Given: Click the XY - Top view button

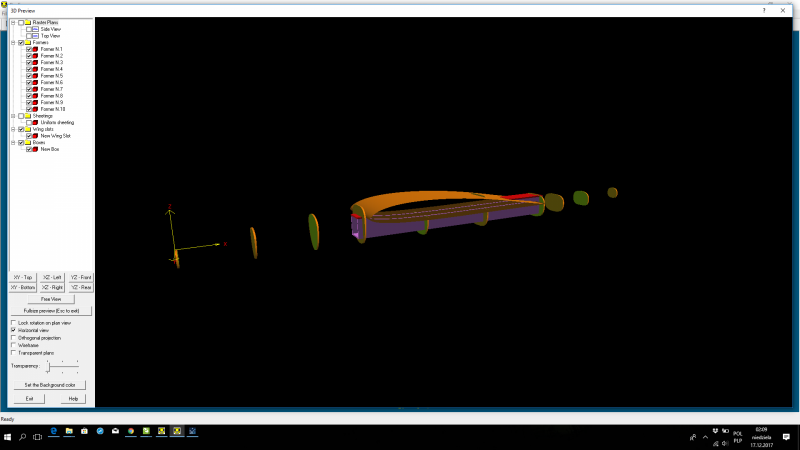Looking at the screenshot, I should click(x=22, y=277).
